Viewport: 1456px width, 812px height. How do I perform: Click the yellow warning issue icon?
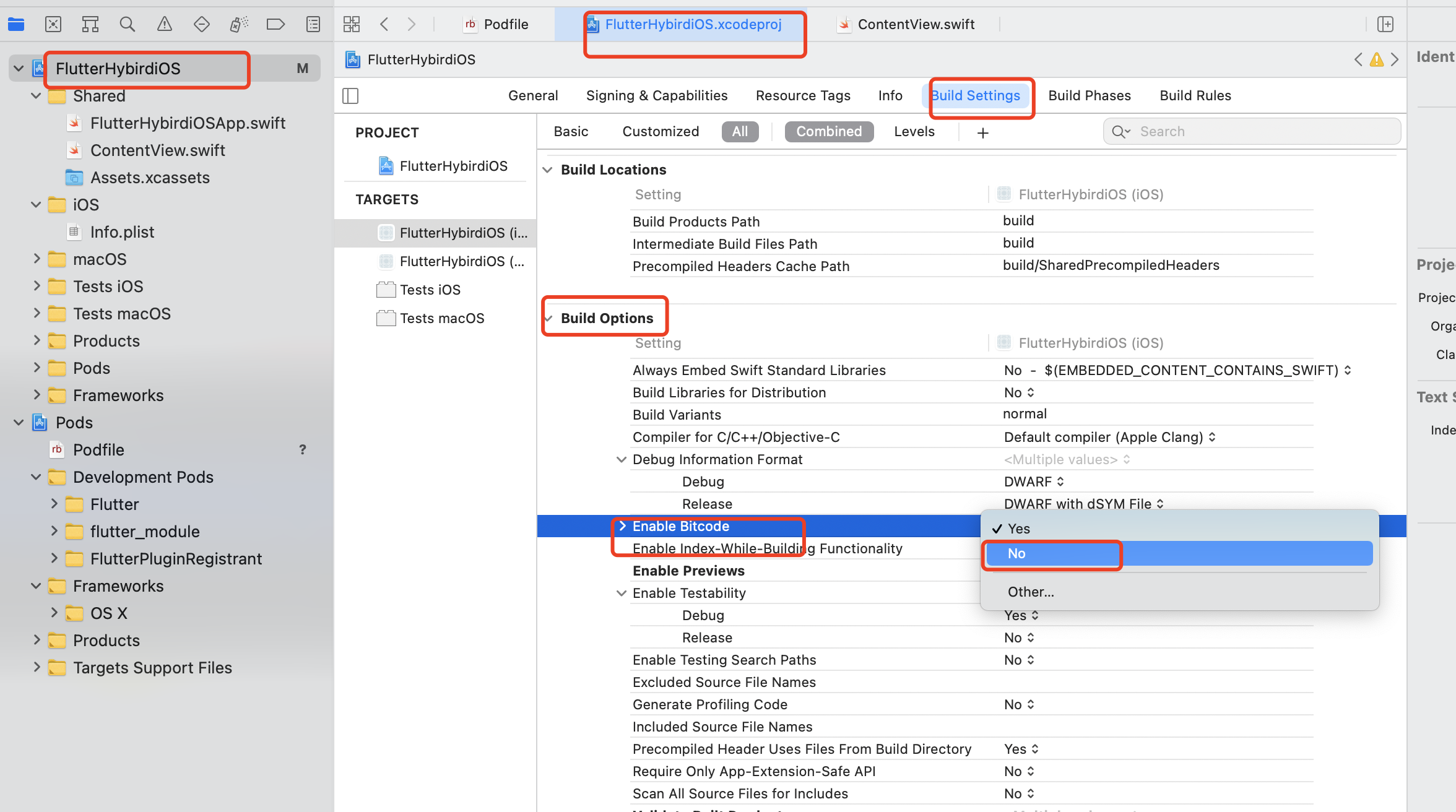click(x=1377, y=59)
